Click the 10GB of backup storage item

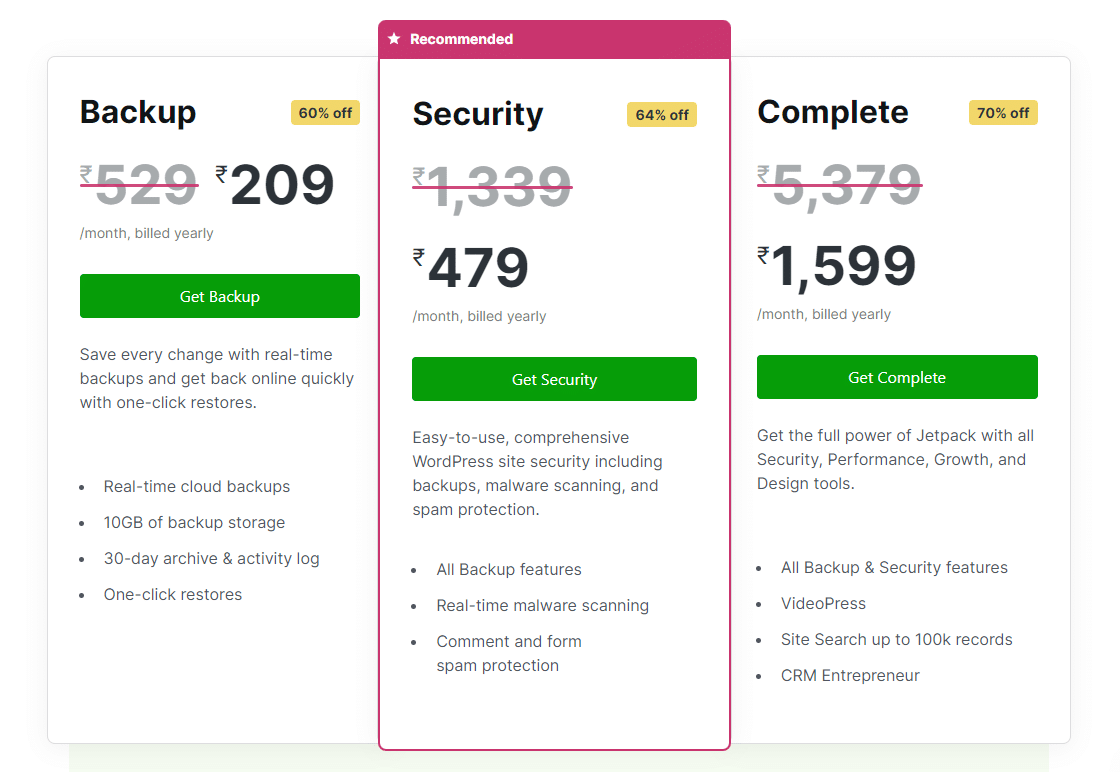tap(194, 523)
